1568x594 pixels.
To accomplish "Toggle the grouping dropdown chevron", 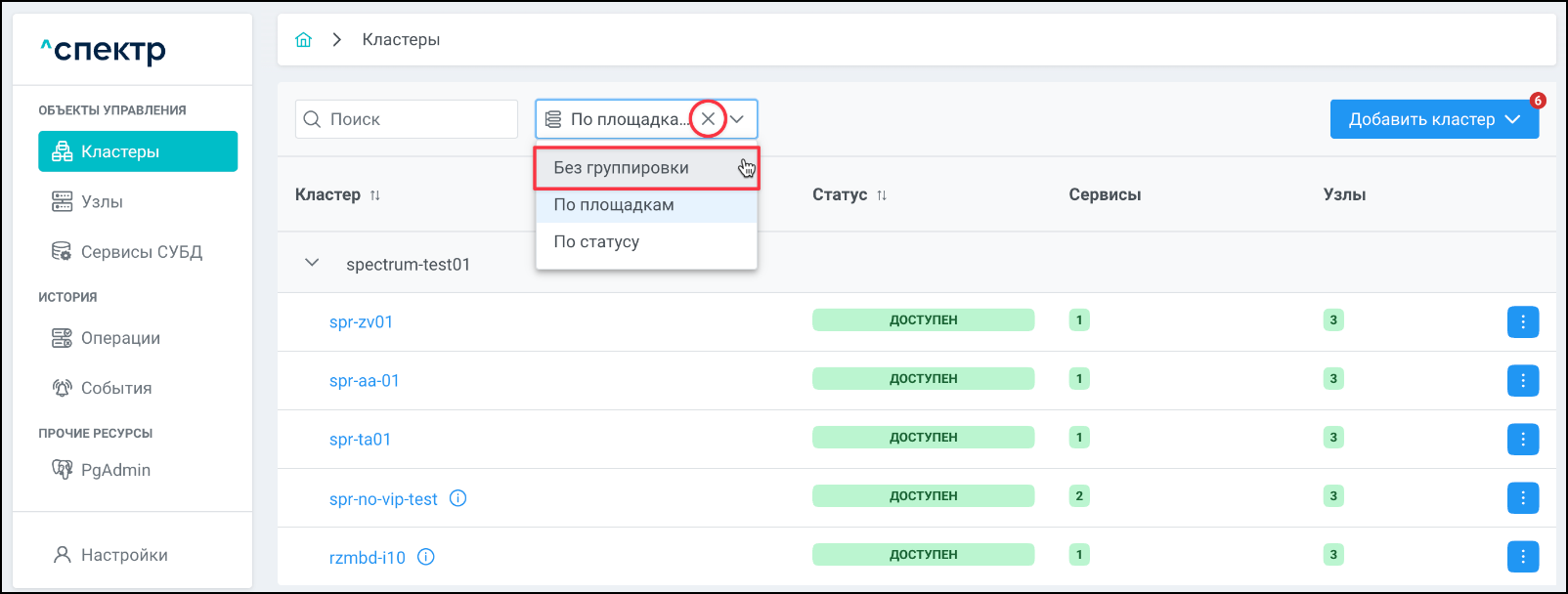I will click(738, 119).
